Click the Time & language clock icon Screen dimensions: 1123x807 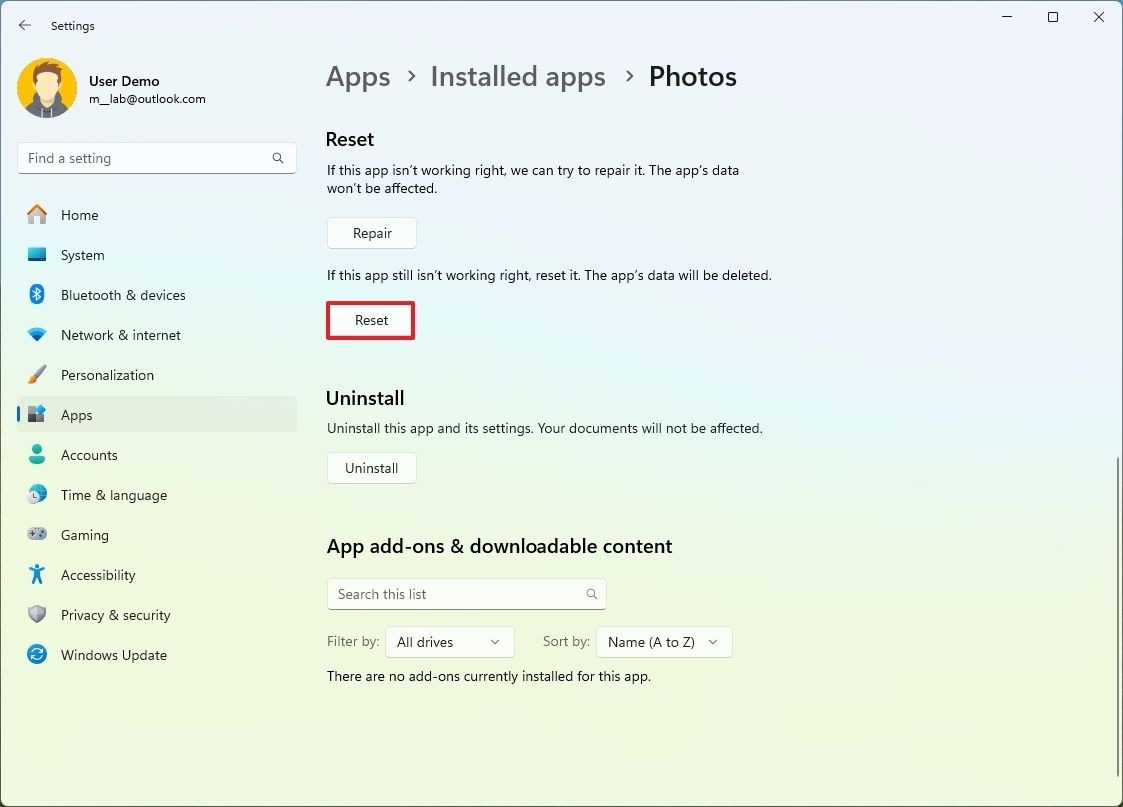37,494
